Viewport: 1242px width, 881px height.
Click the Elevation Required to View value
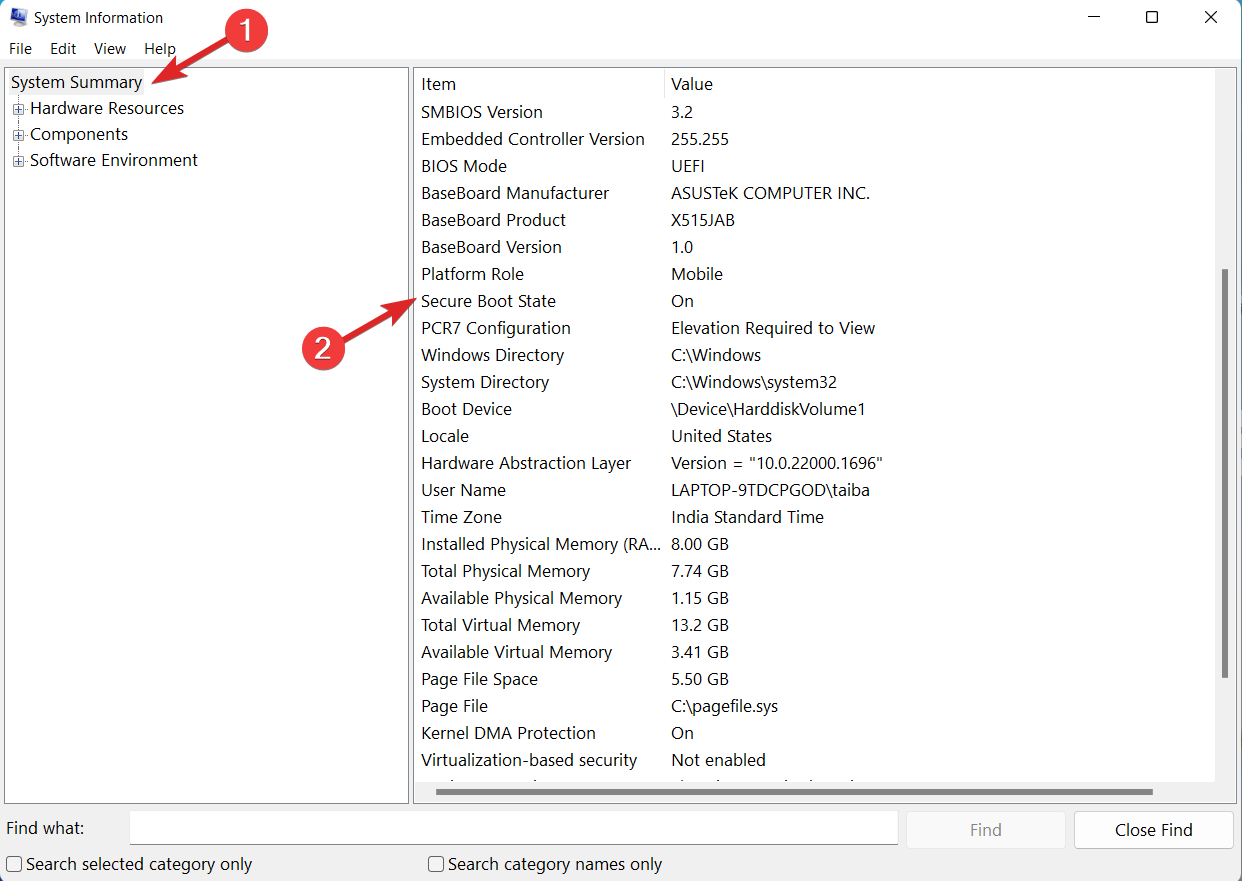click(x=773, y=328)
